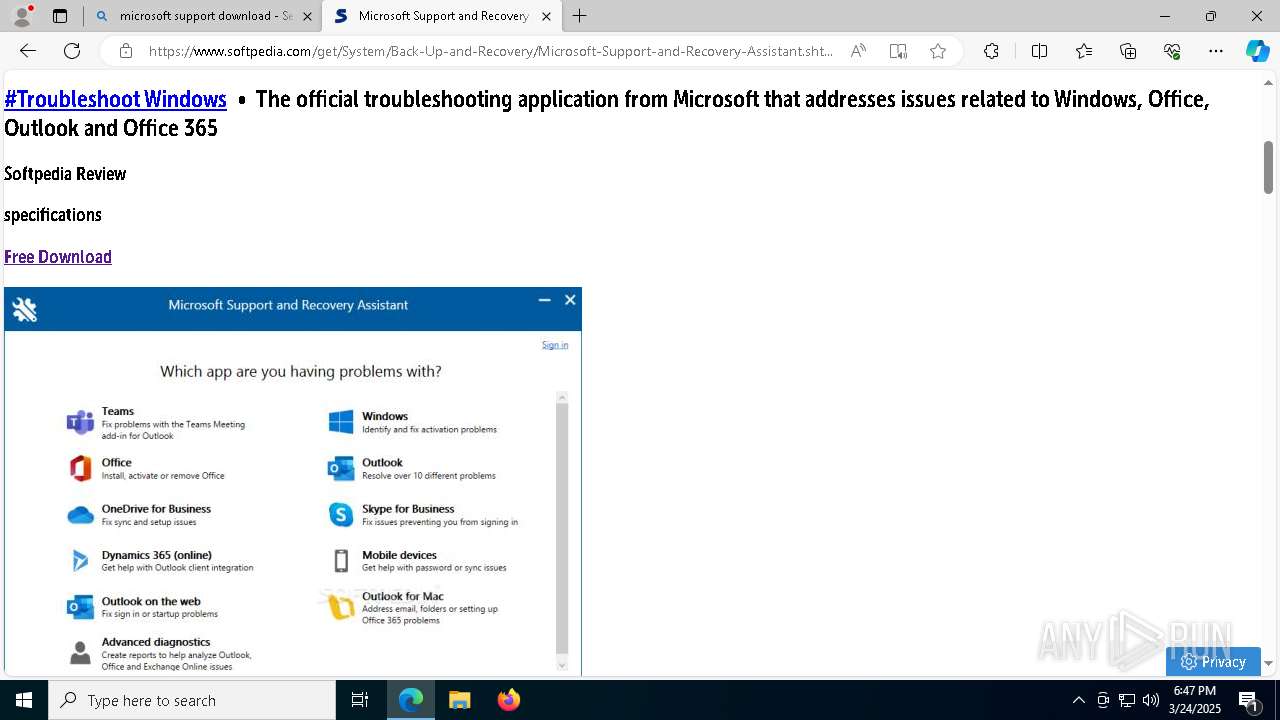Open the notification center icon
The height and width of the screenshot is (720, 1280).
pyautogui.click(x=1249, y=700)
